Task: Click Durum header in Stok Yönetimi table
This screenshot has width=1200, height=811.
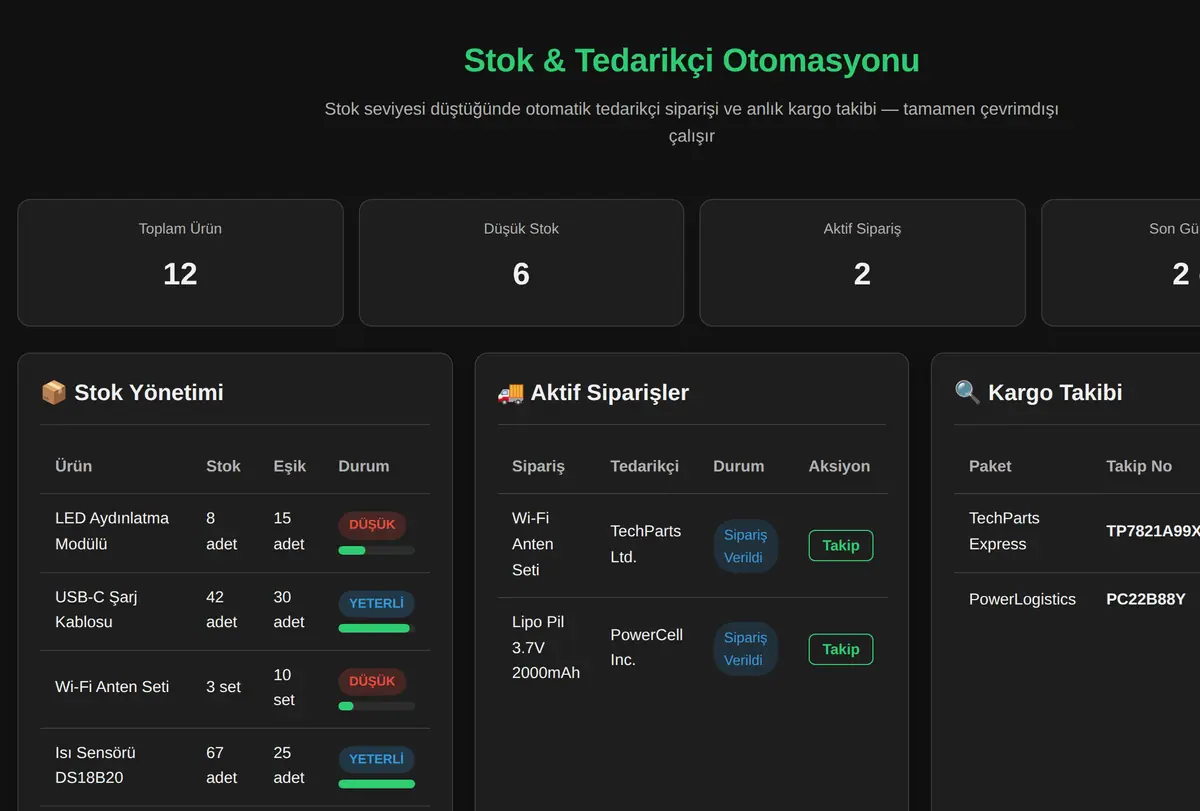Action: (x=364, y=466)
